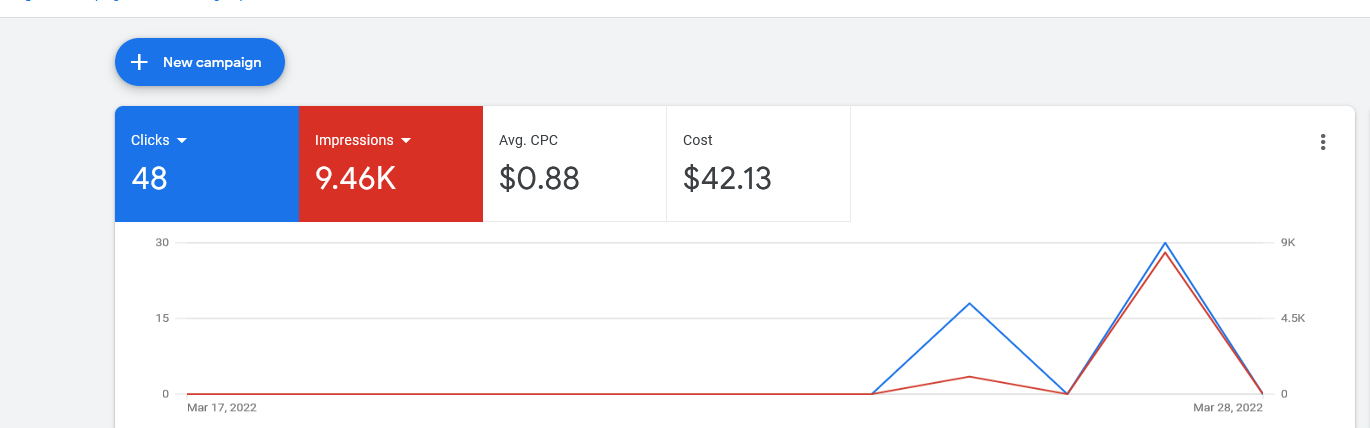Screen dimensions: 1370x428
Task: Click the New campaign button label
Action: pyautogui.click(x=212, y=62)
